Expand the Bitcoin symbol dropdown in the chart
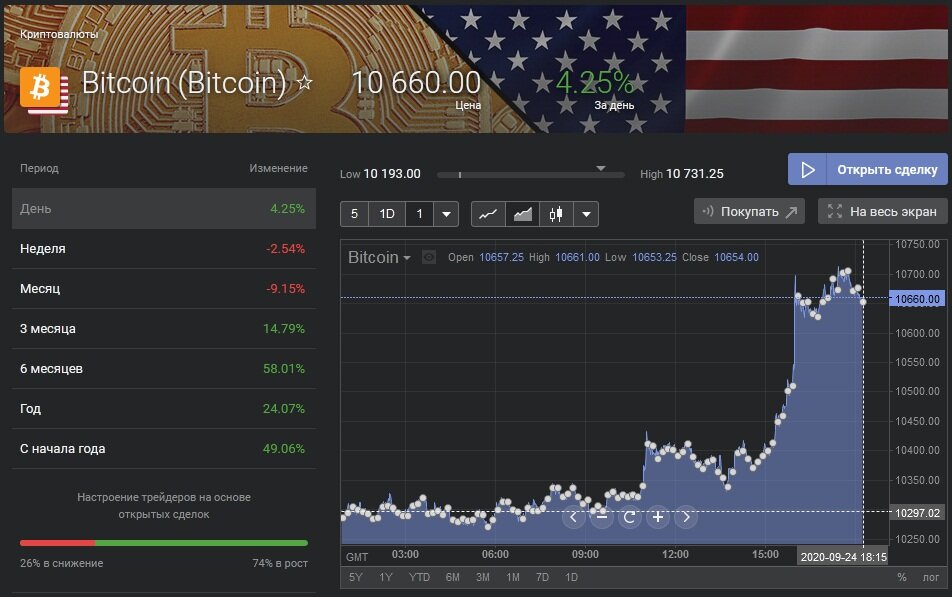Image resolution: width=952 pixels, height=597 pixels. (407, 258)
